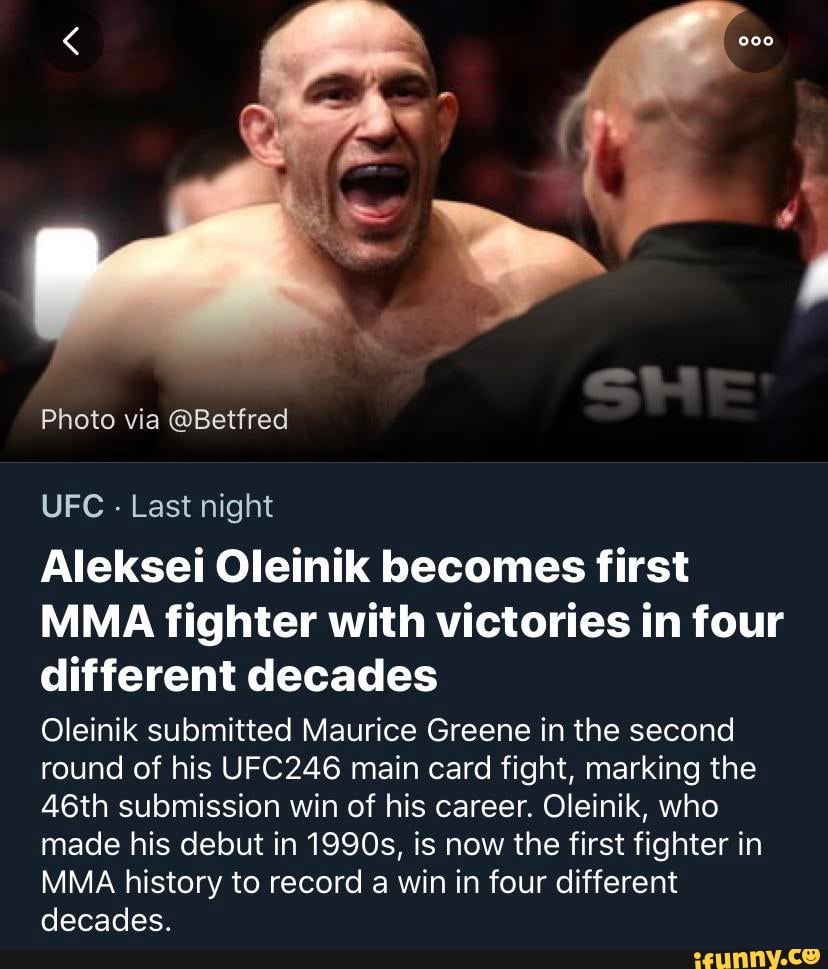Tap the Oleinik fight photo
This screenshot has width=828, height=969.
400,220
